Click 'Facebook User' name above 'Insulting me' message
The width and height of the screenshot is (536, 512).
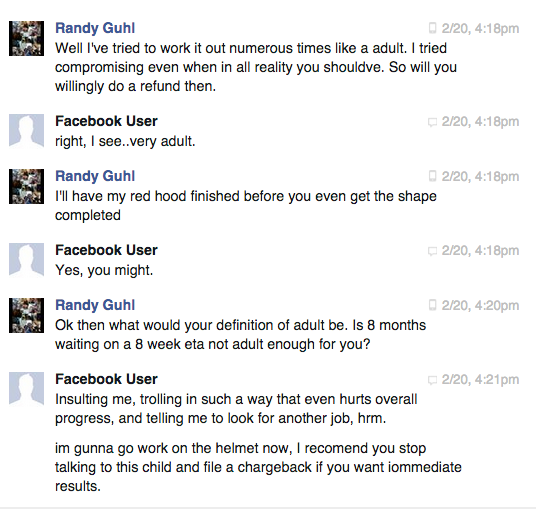pyautogui.click(x=106, y=379)
